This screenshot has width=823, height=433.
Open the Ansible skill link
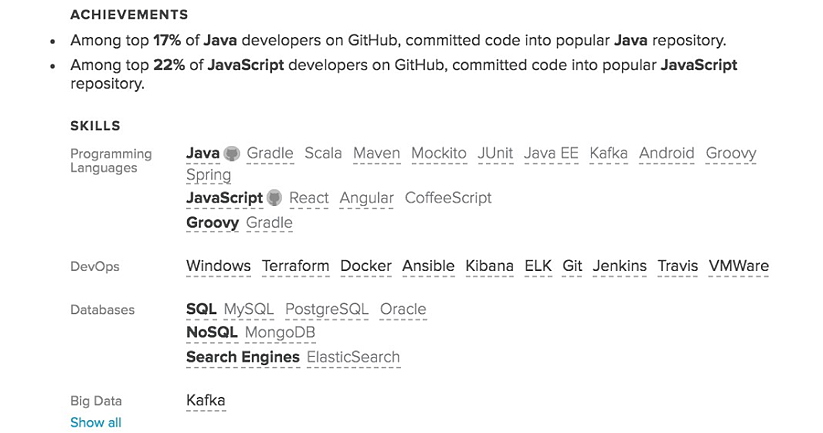428,266
